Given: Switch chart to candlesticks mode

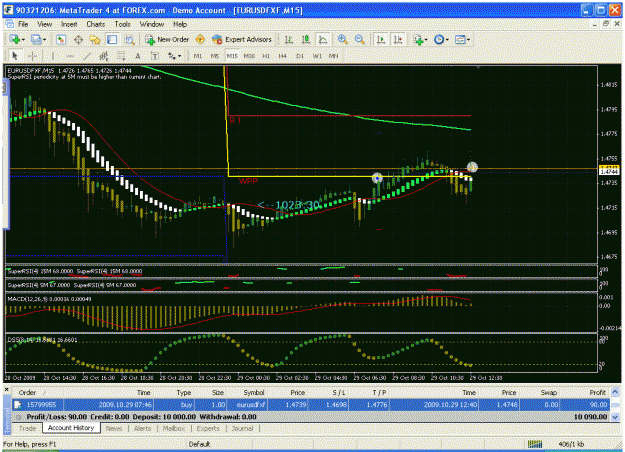Looking at the screenshot, I should click(x=306, y=39).
